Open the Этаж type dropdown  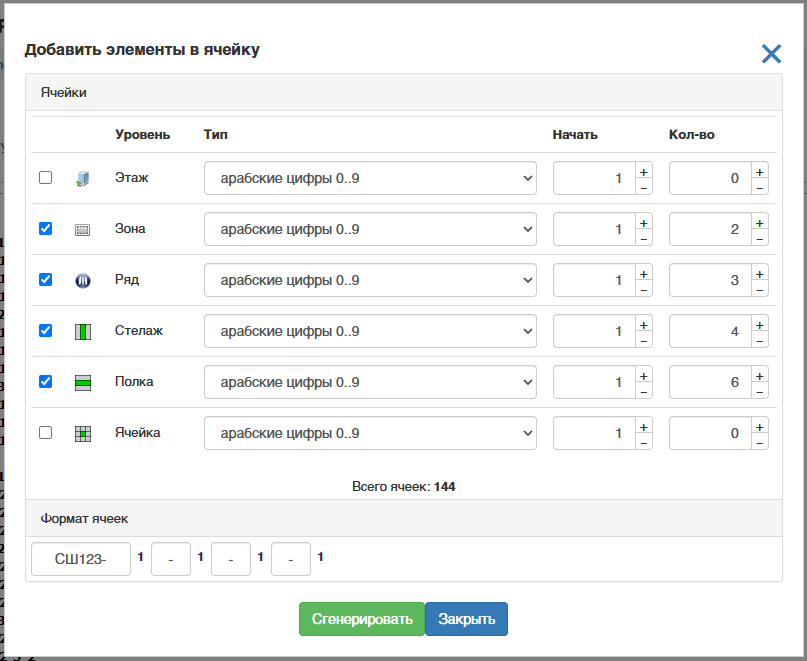point(370,178)
